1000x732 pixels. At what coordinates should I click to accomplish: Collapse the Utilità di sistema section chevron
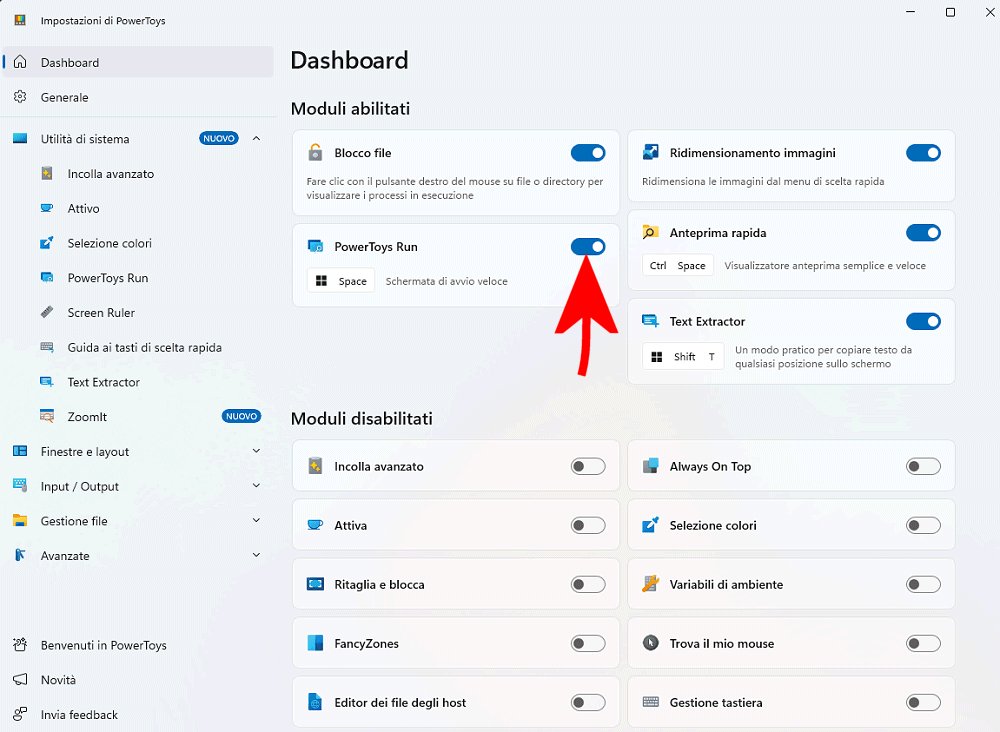[x=256, y=138]
